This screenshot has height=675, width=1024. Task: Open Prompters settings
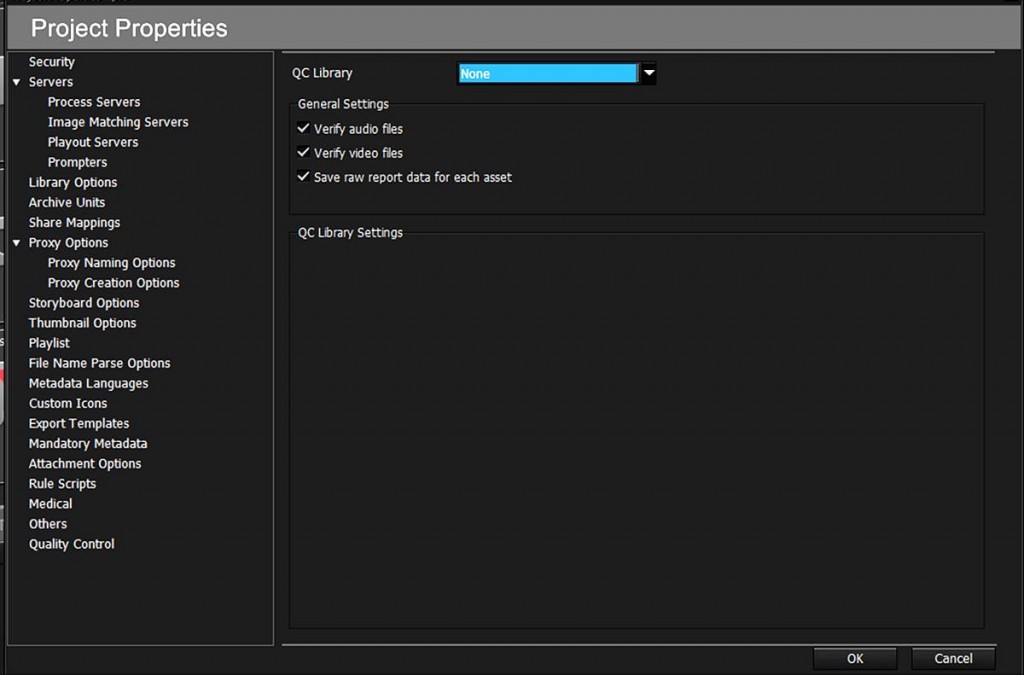tap(77, 163)
